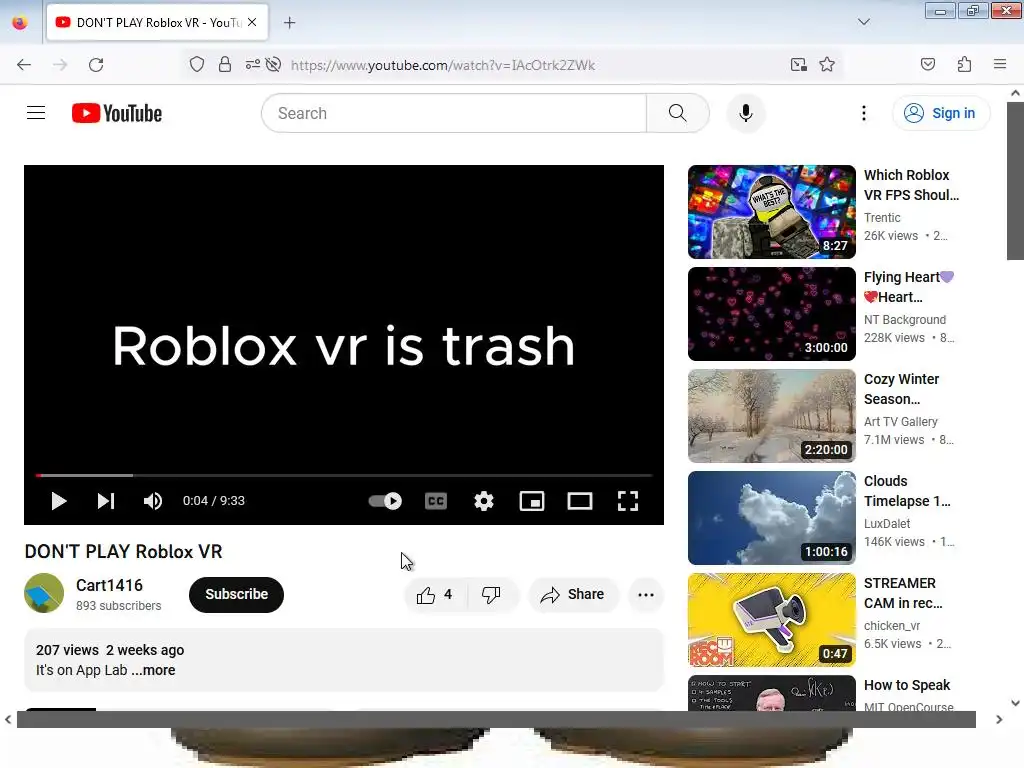Image resolution: width=1024 pixels, height=768 pixels.
Task: Switch to theater mode
Action: click(x=580, y=501)
